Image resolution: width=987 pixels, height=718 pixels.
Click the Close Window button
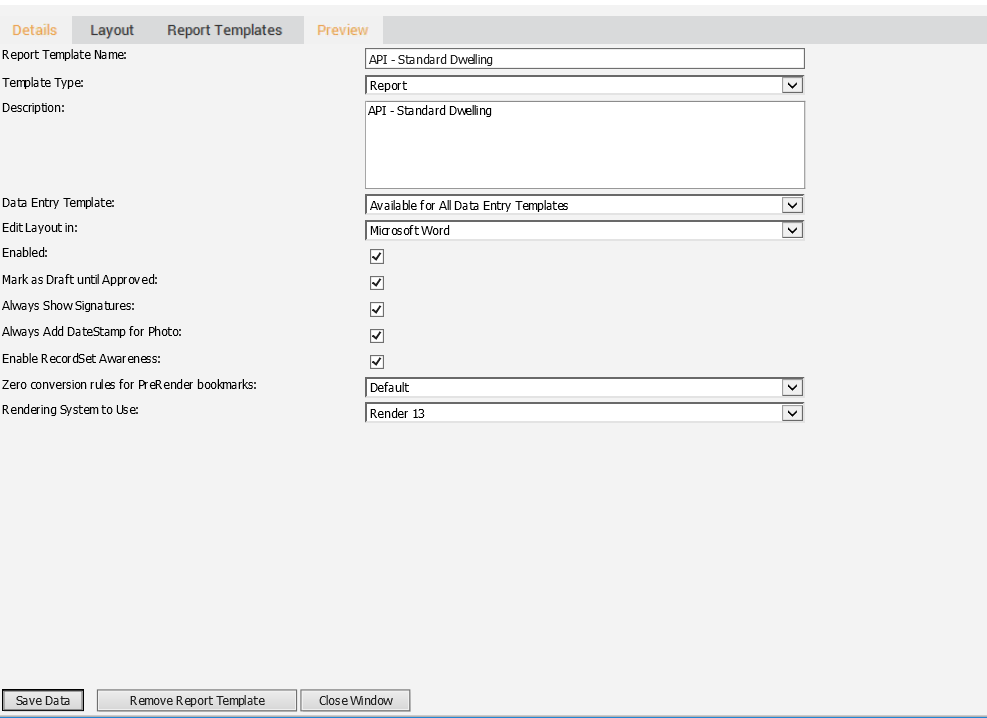[x=356, y=700]
